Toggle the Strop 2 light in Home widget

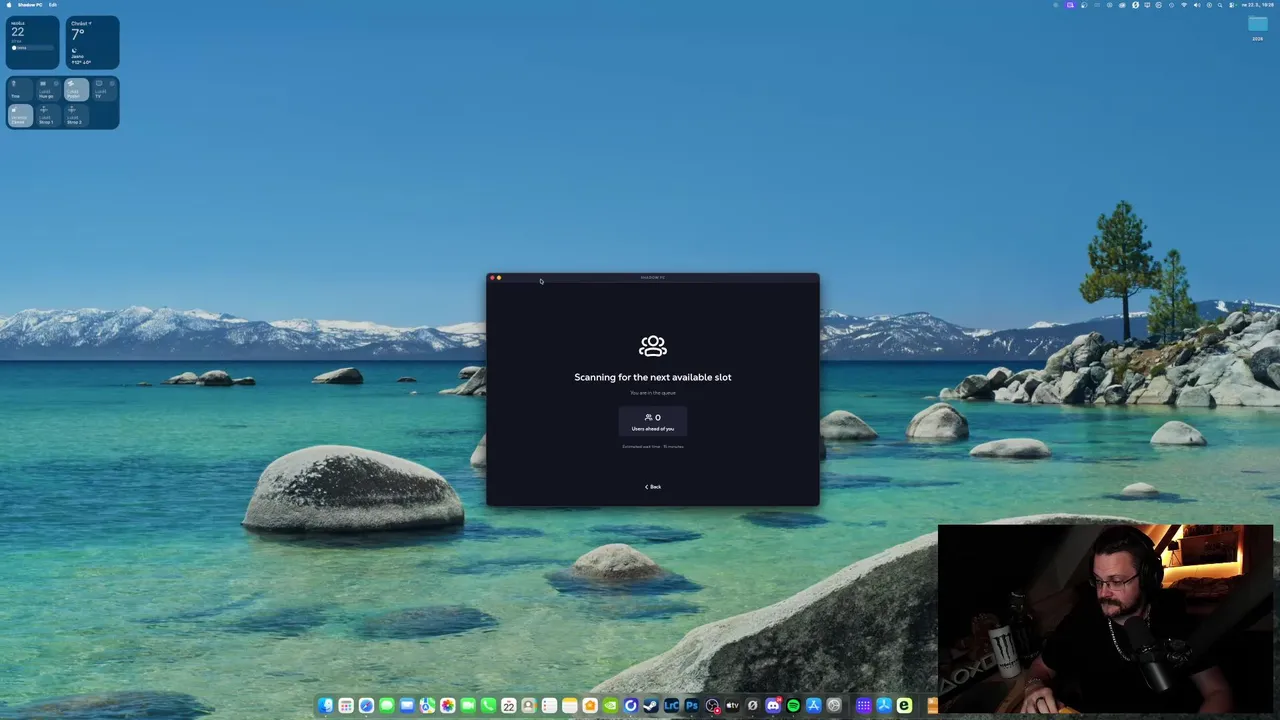tap(76, 115)
